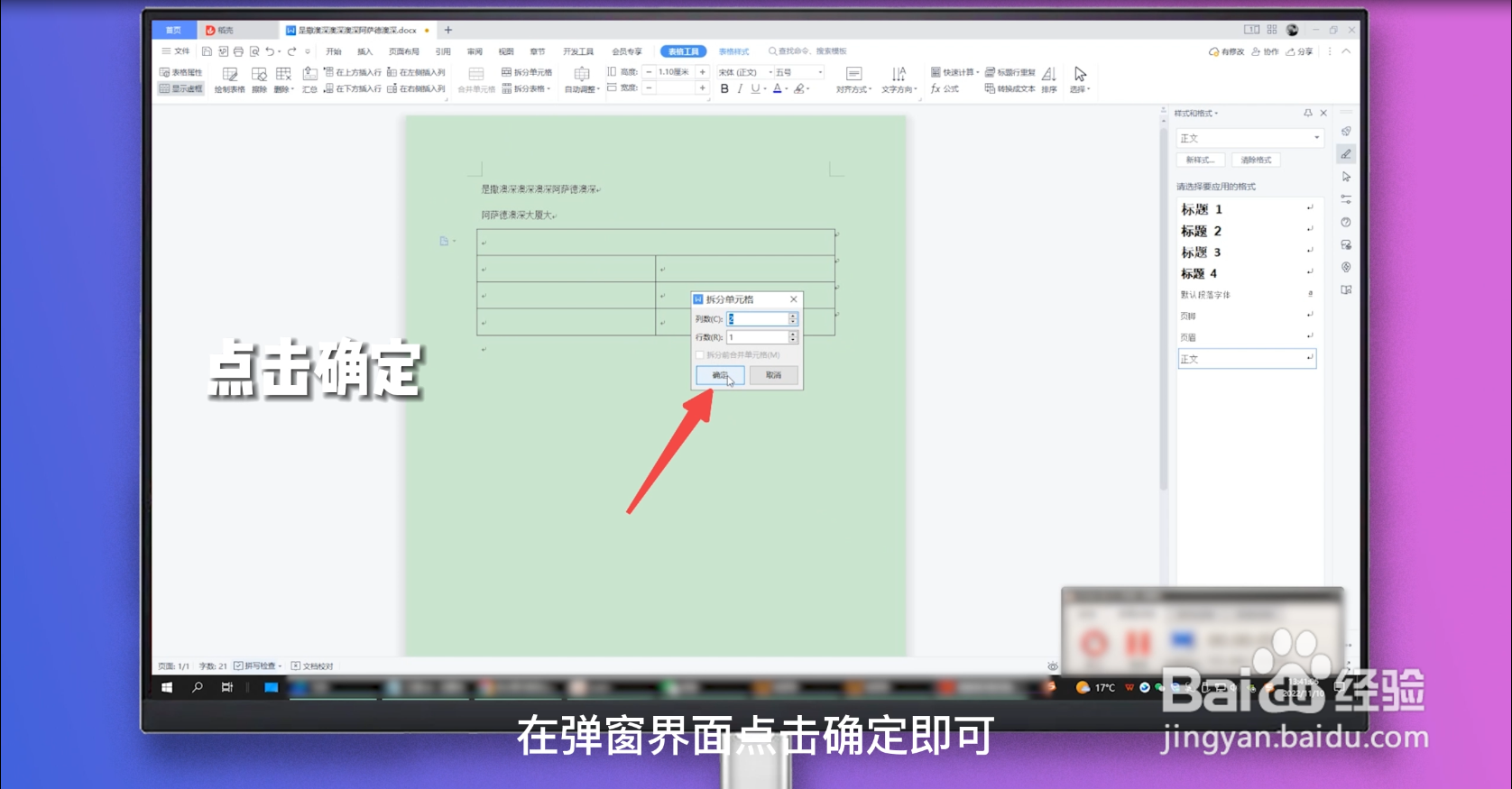1512x789 pixels.
Task: Apply the 标题 1 style
Action: click(x=1248, y=208)
